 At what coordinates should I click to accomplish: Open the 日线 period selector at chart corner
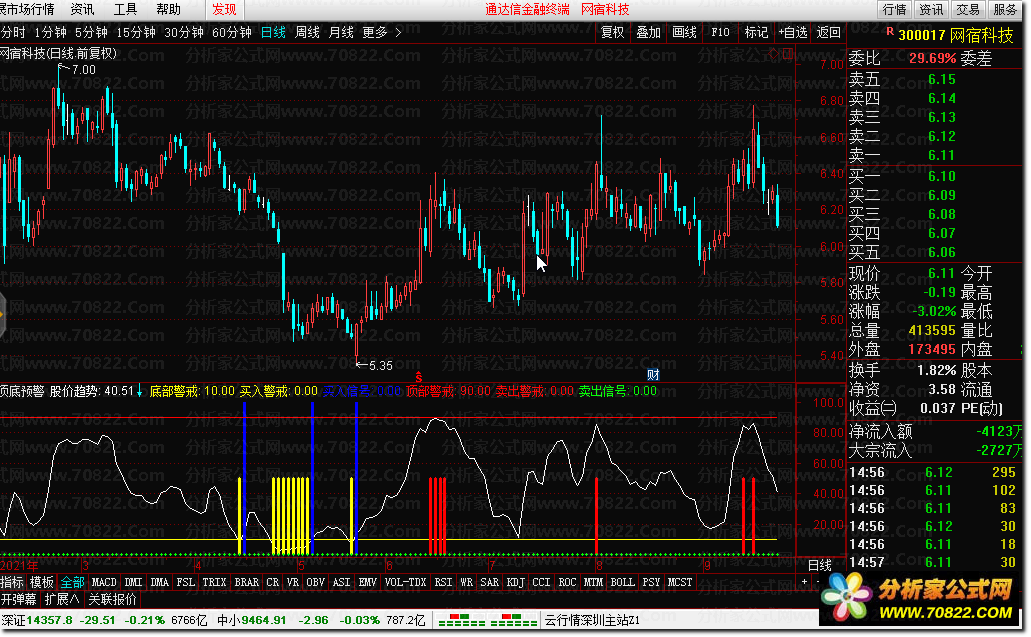tap(819, 565)
